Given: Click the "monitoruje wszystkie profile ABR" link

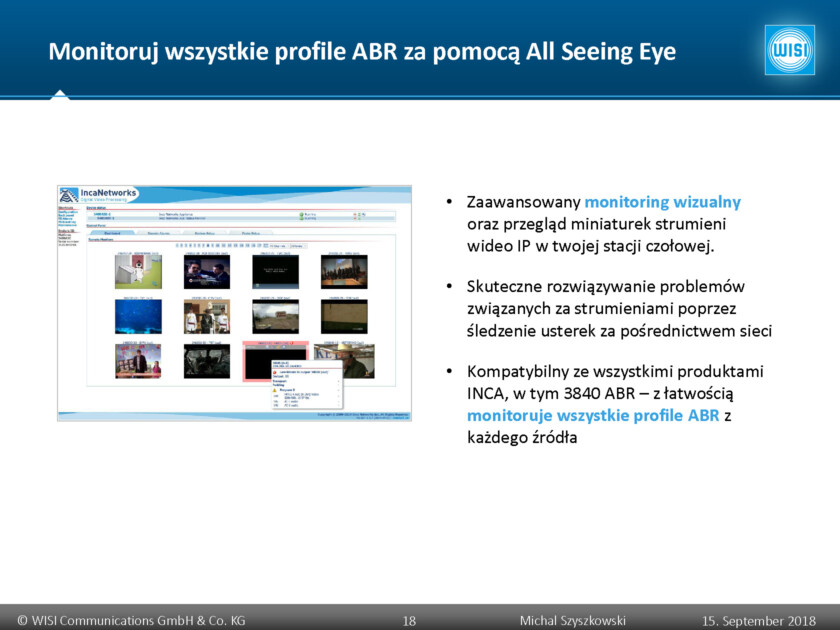Looking at the screenshot, I should coord(592,415).
